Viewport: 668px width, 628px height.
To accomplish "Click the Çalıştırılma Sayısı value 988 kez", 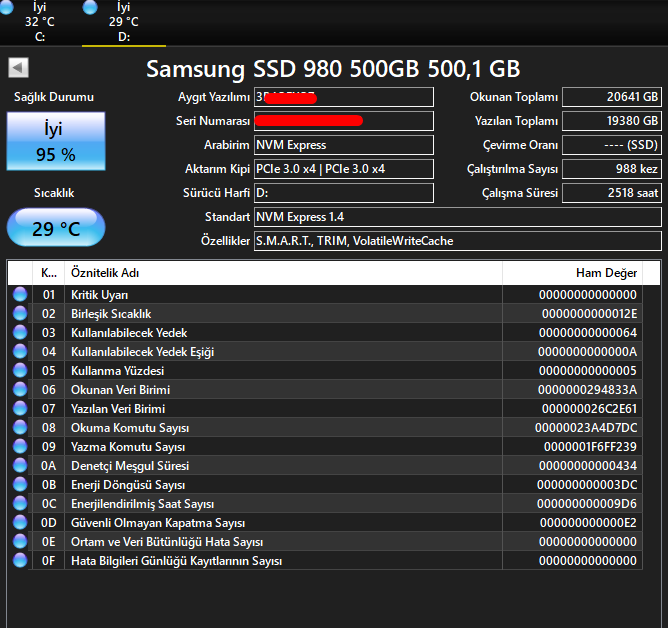I will (612, 169).
